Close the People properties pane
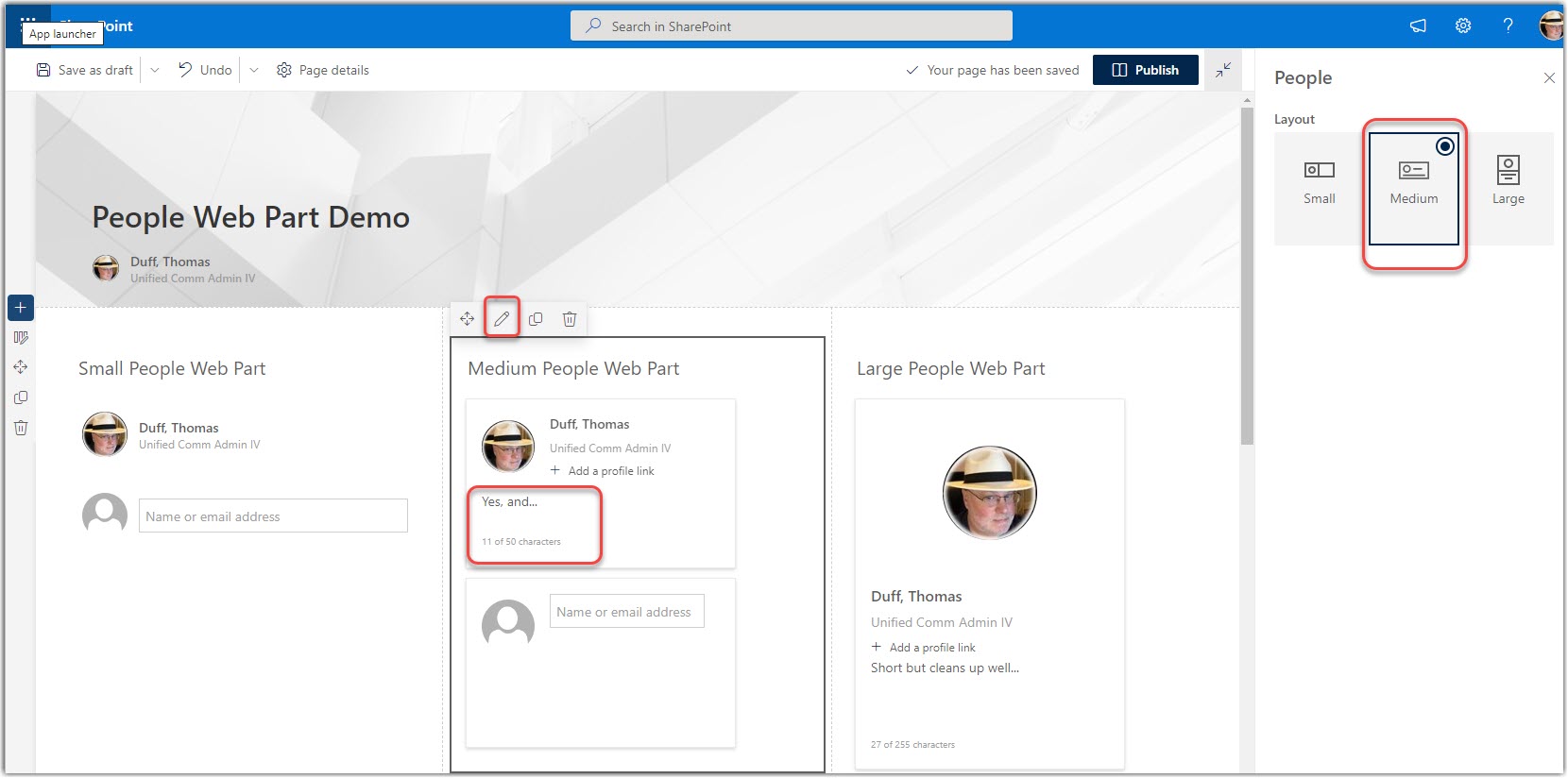 click(1549, 77)
